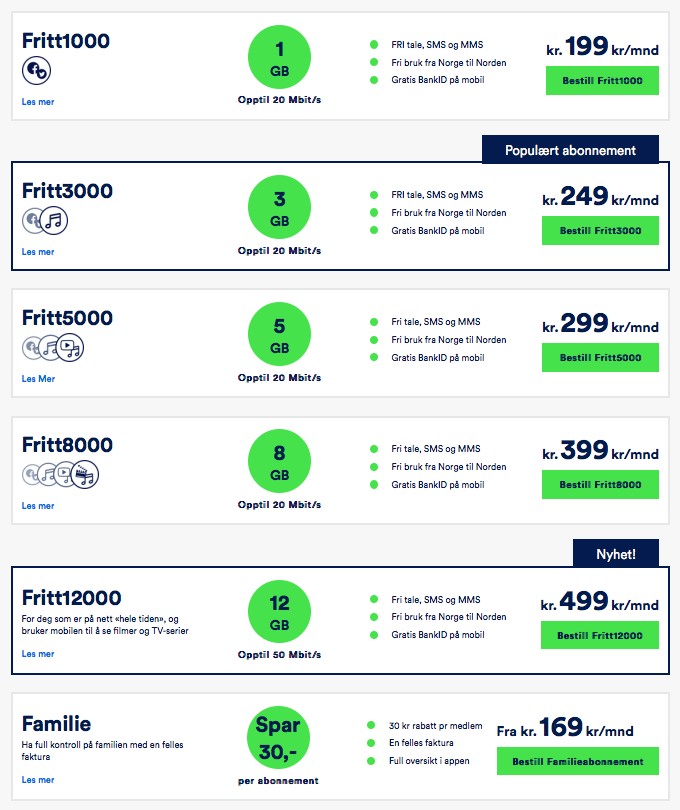Click the social media icon under Fritt1000

tap(36, 70)
